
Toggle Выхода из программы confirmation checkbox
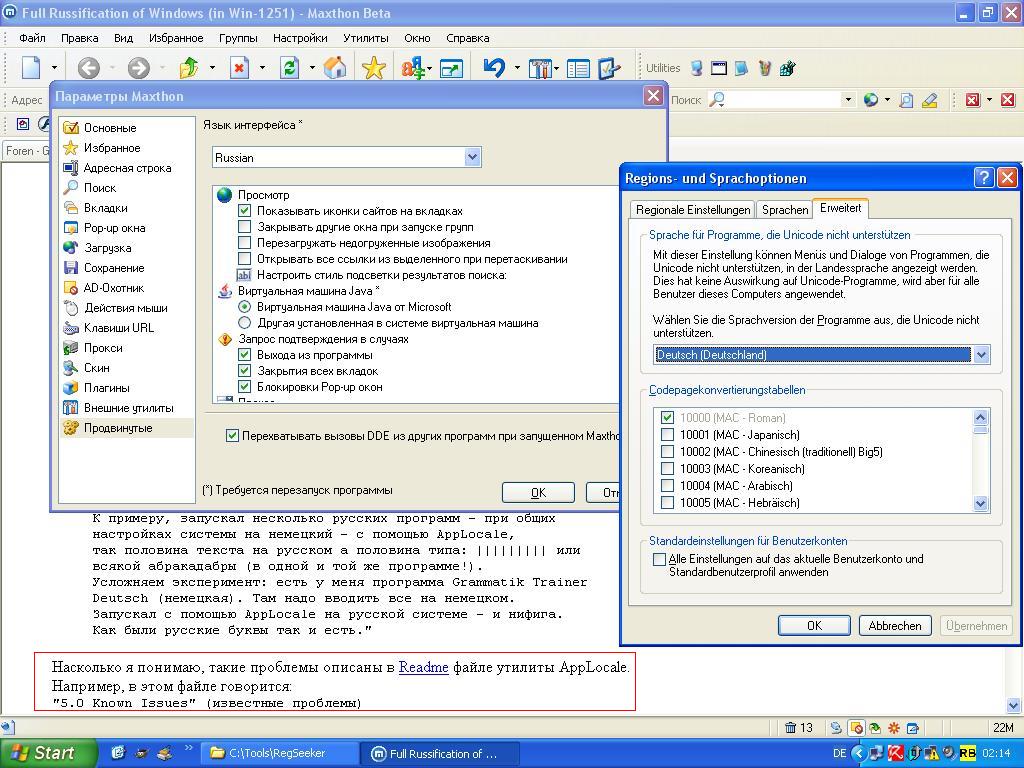[244, 355]
